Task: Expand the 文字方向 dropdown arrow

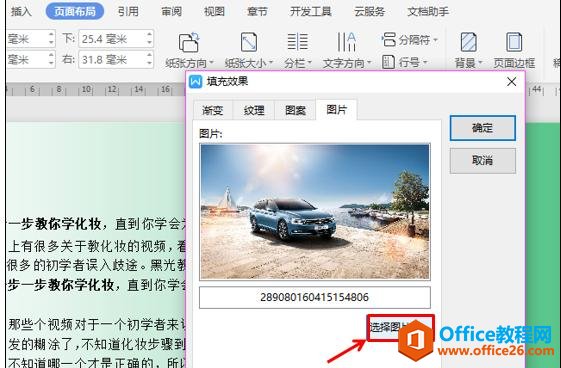Action: 369,63
